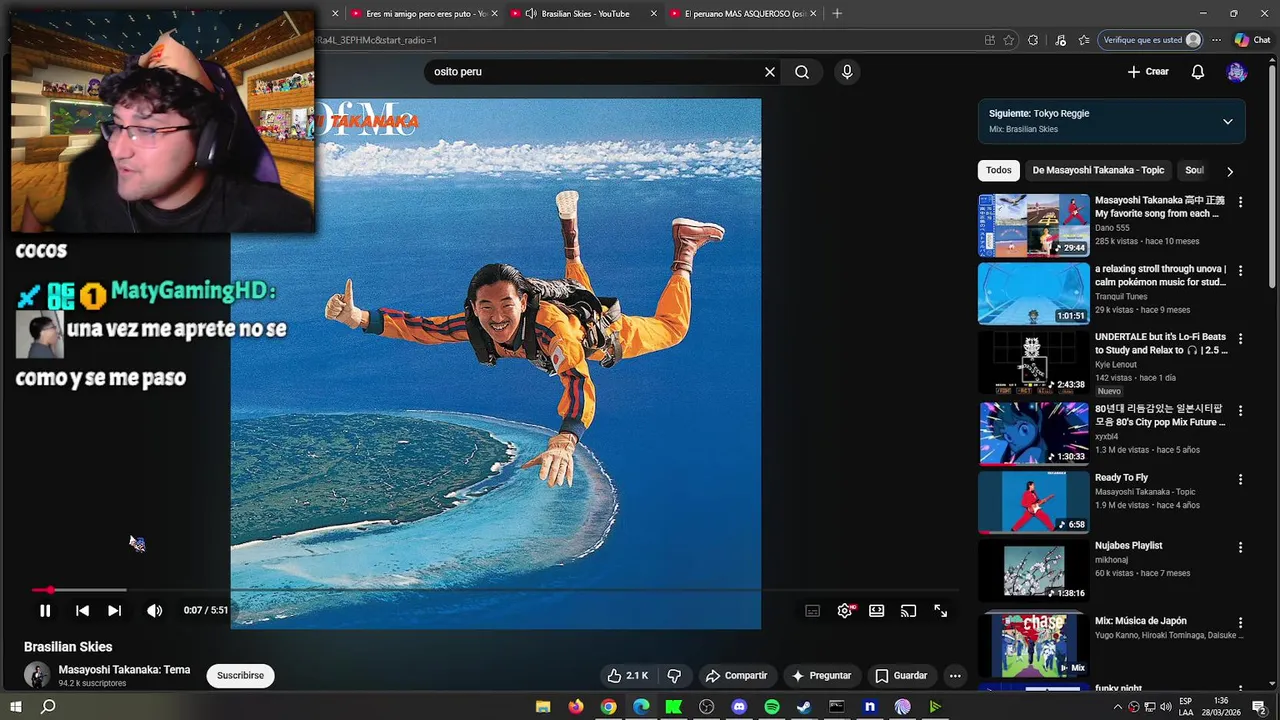Click the 'Verifique que es usted' profile button

[1151, 40]
